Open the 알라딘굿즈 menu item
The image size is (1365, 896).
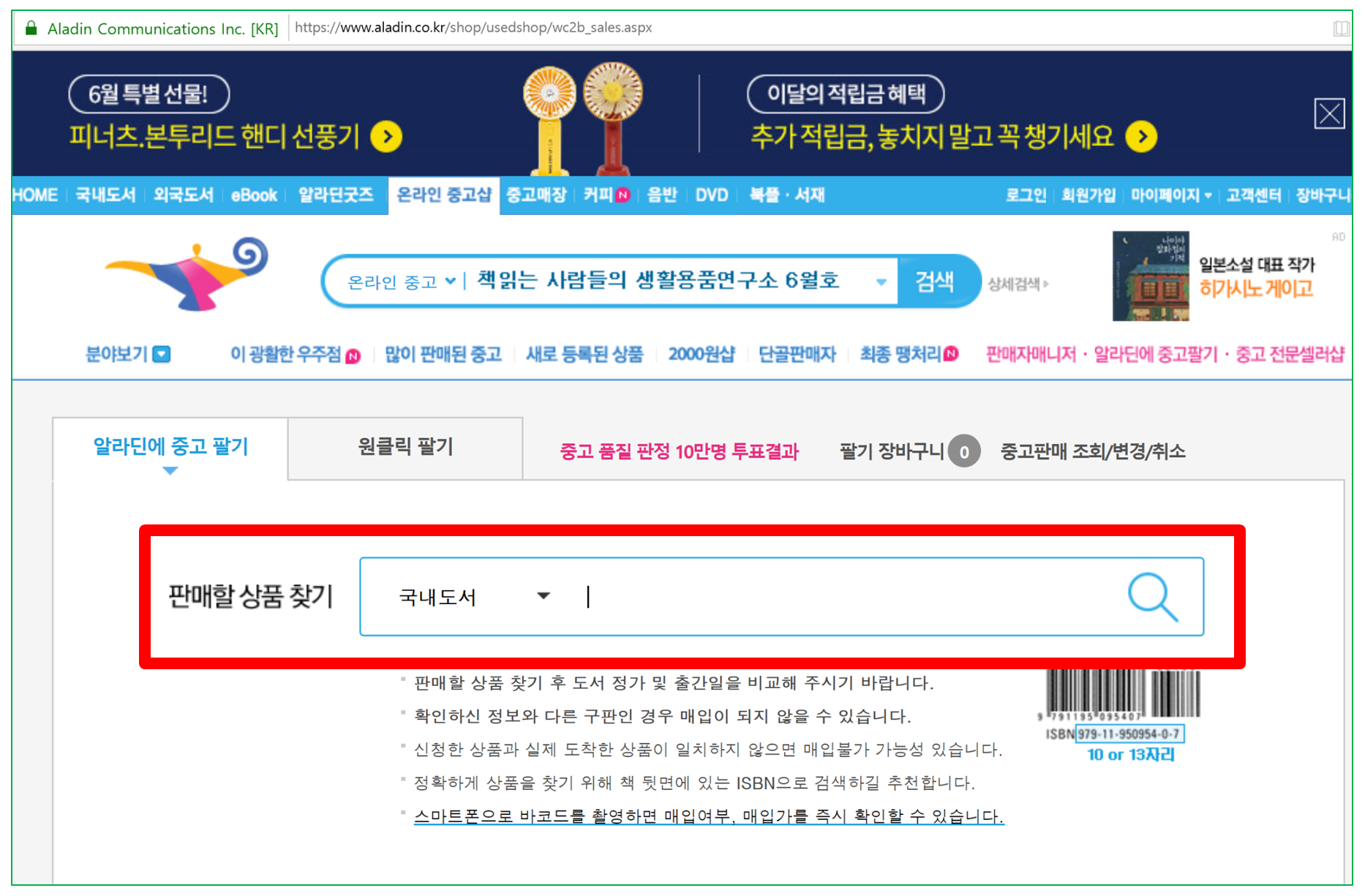(336, 195)
